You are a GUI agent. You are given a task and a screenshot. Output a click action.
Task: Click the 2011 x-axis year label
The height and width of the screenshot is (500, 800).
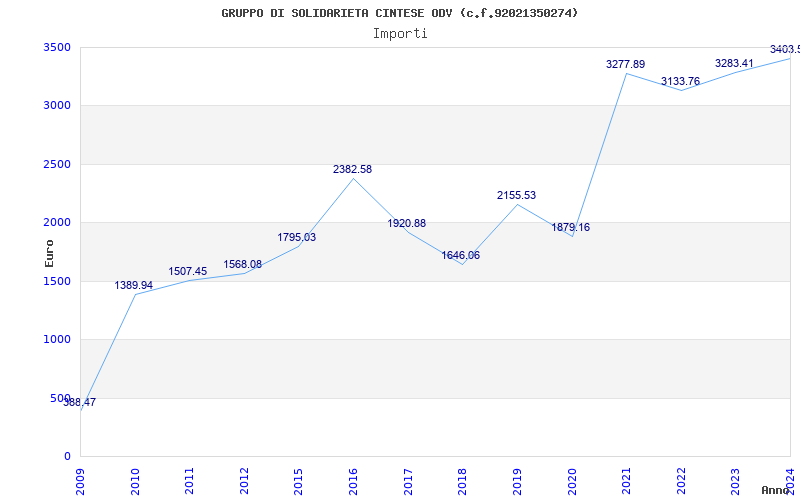[x=189, y=481]
